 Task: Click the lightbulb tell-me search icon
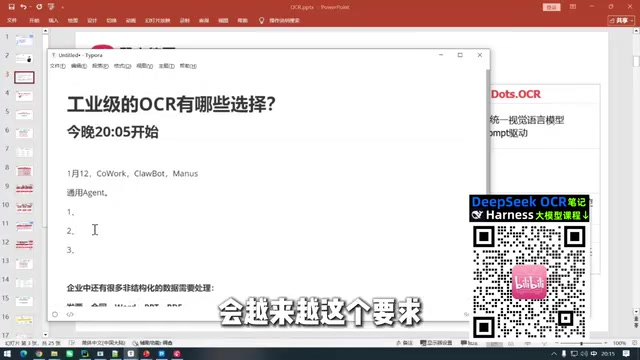pyautogui.click(x=261, y=20)
